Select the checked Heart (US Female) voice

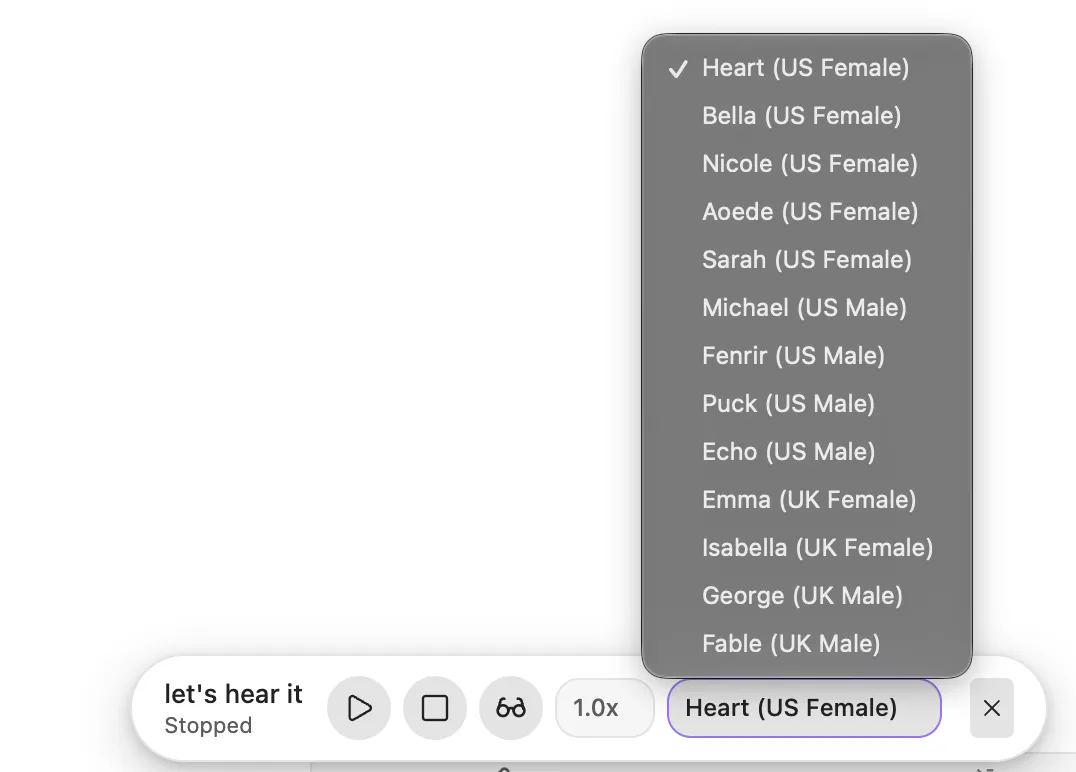807,68
